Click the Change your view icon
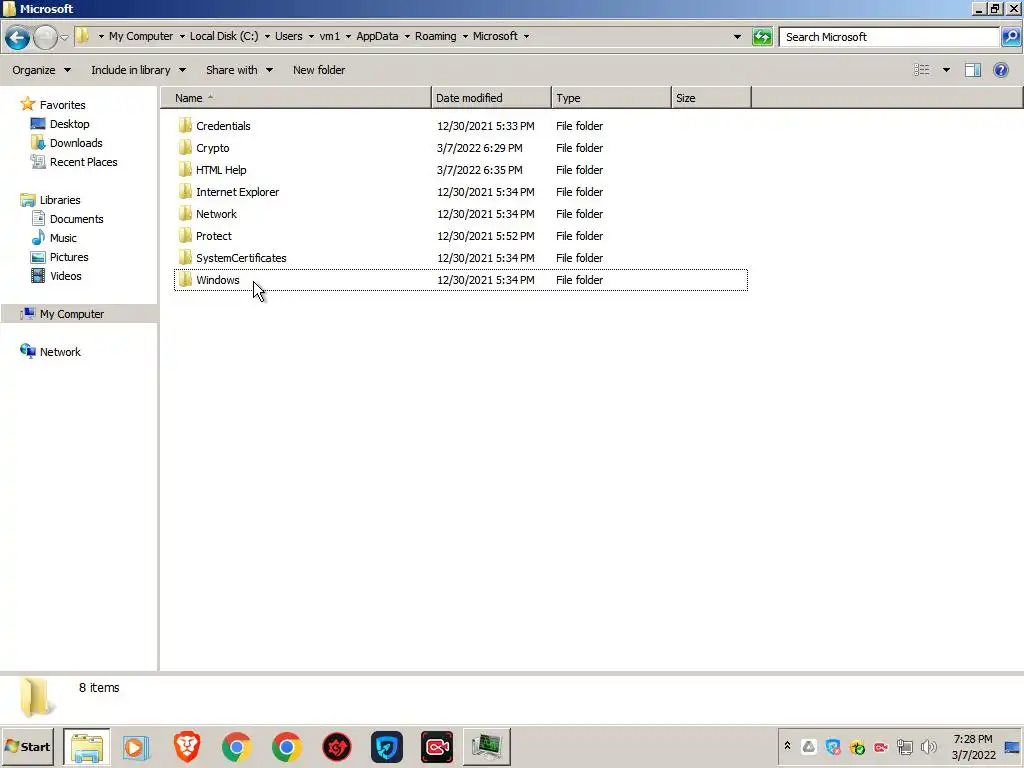1024x768 pixels. coord(921,70)
